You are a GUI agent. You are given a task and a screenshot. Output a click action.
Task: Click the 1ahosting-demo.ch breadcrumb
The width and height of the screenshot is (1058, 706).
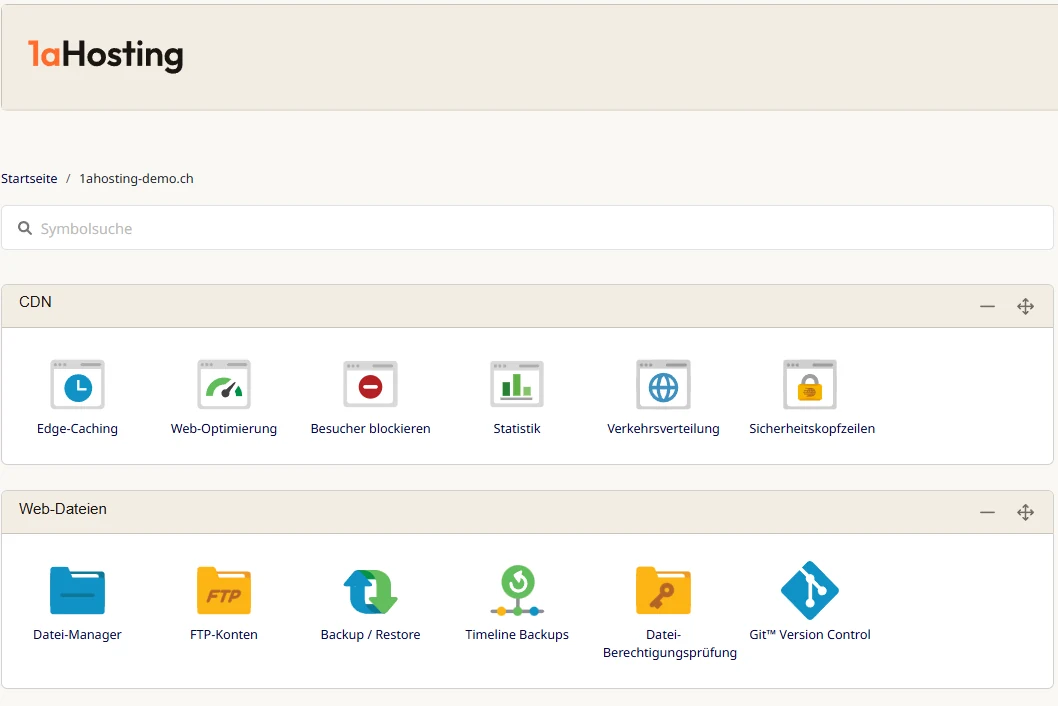point(136,179)
